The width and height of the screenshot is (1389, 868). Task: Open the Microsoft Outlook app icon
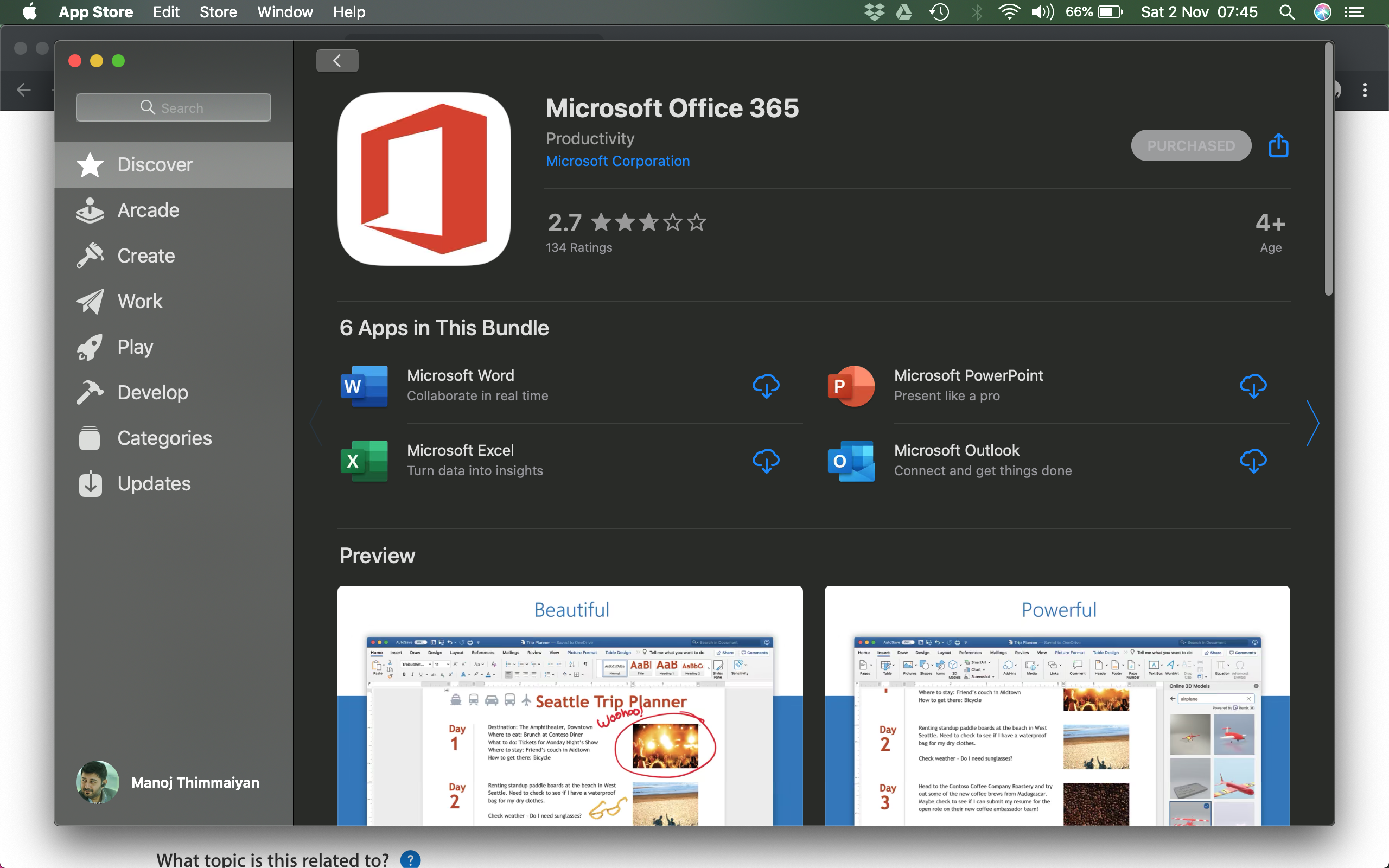click(851, 461)
